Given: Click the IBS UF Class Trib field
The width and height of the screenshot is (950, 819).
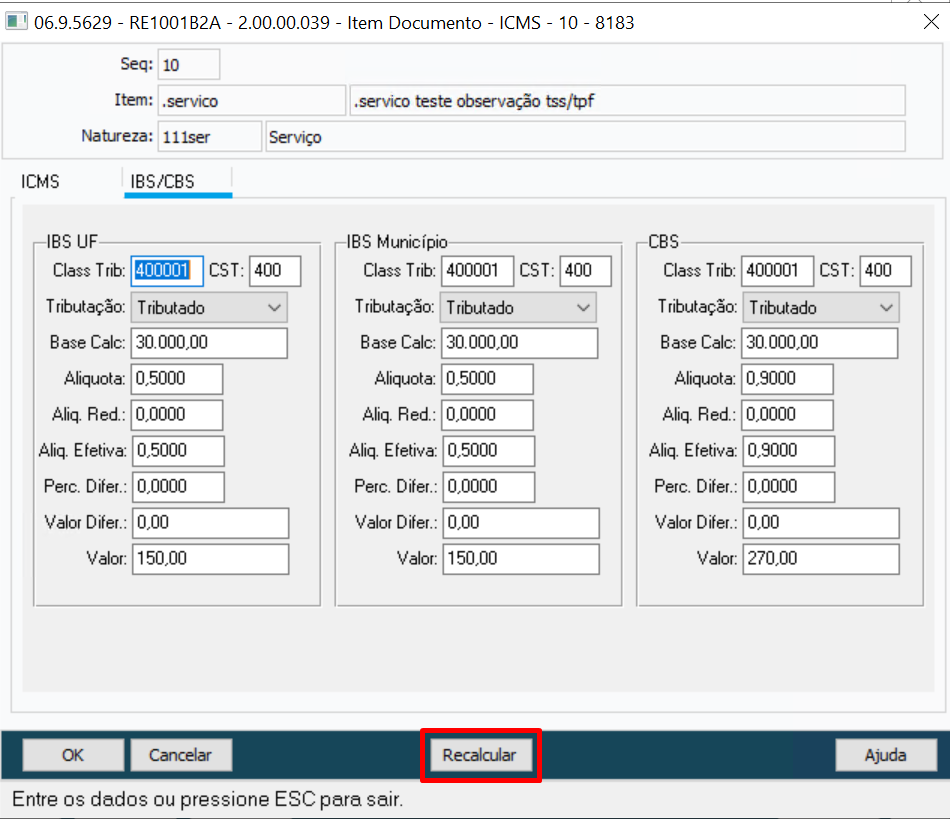Looking at the screenshot, I should coord(167,270).
